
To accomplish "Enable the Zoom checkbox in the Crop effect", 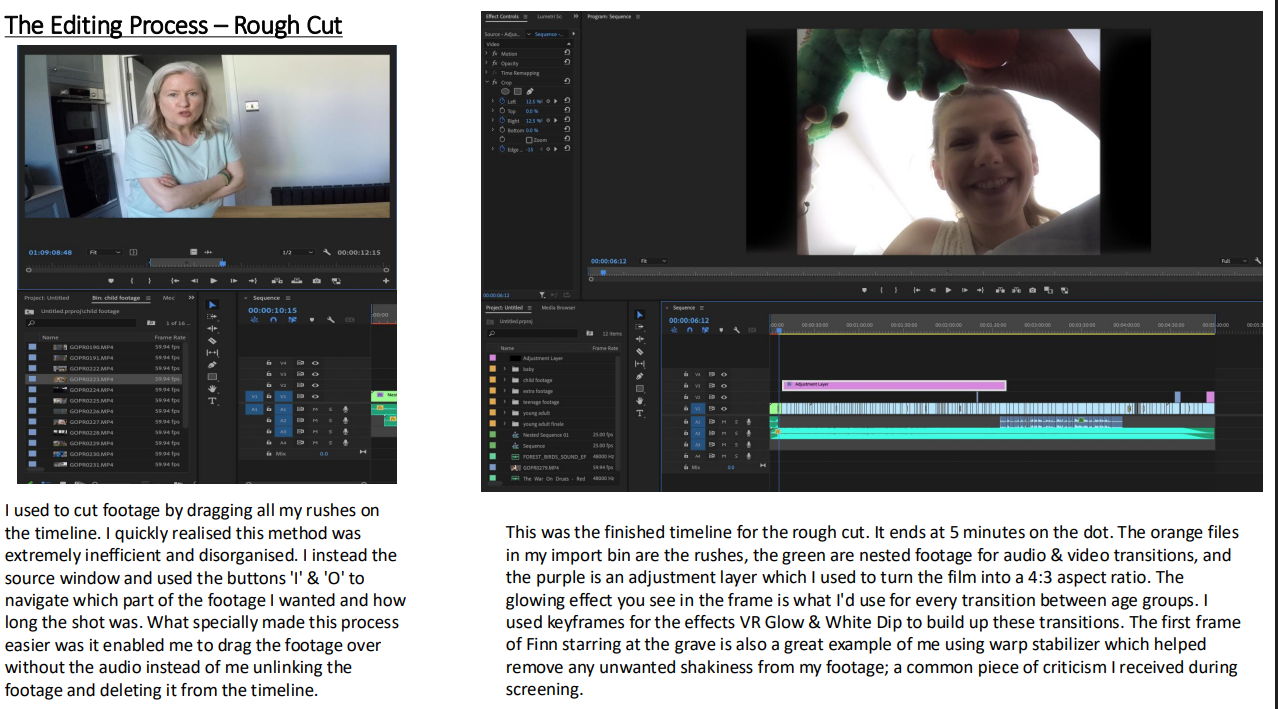I will (529, 140).
